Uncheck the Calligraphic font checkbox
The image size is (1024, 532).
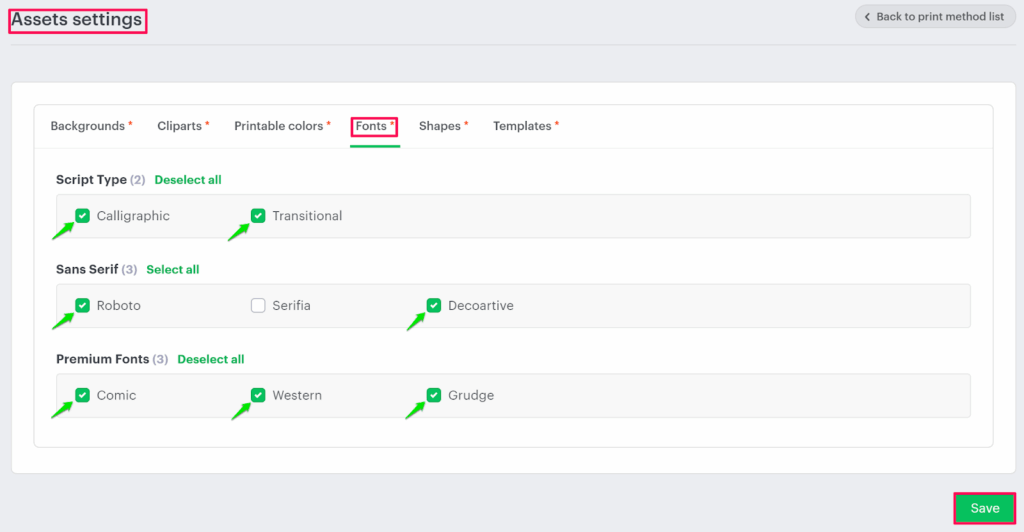(x=83, y=216)
